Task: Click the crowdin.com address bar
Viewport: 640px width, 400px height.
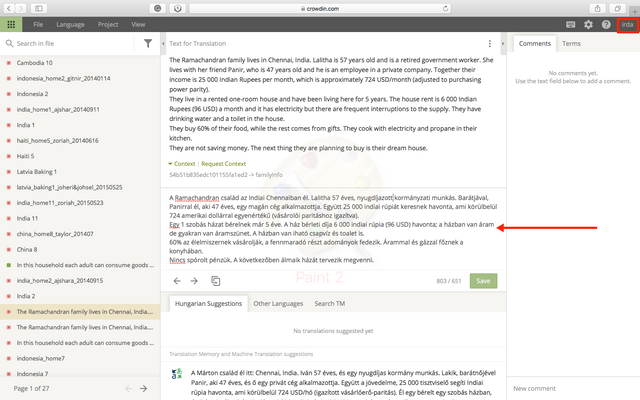Action: pyautogui.click(x=320, y=8)
